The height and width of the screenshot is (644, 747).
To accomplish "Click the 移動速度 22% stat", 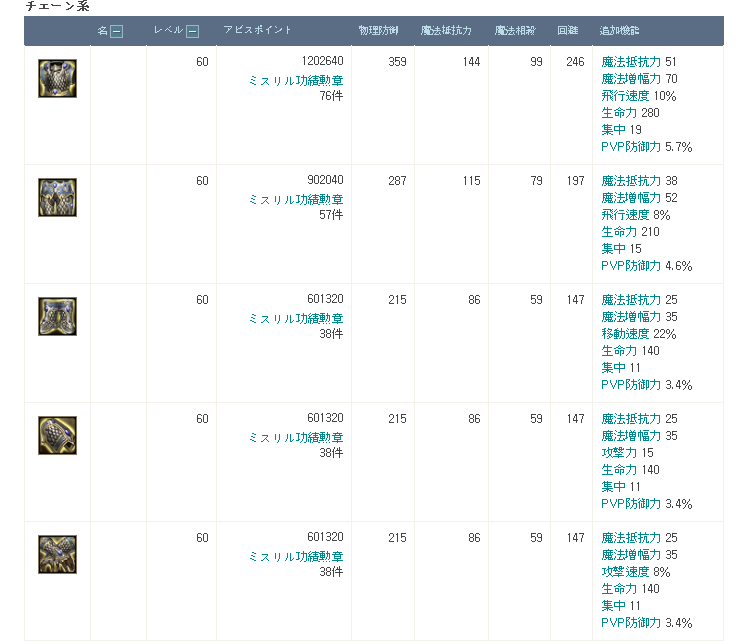I will 639,334.
